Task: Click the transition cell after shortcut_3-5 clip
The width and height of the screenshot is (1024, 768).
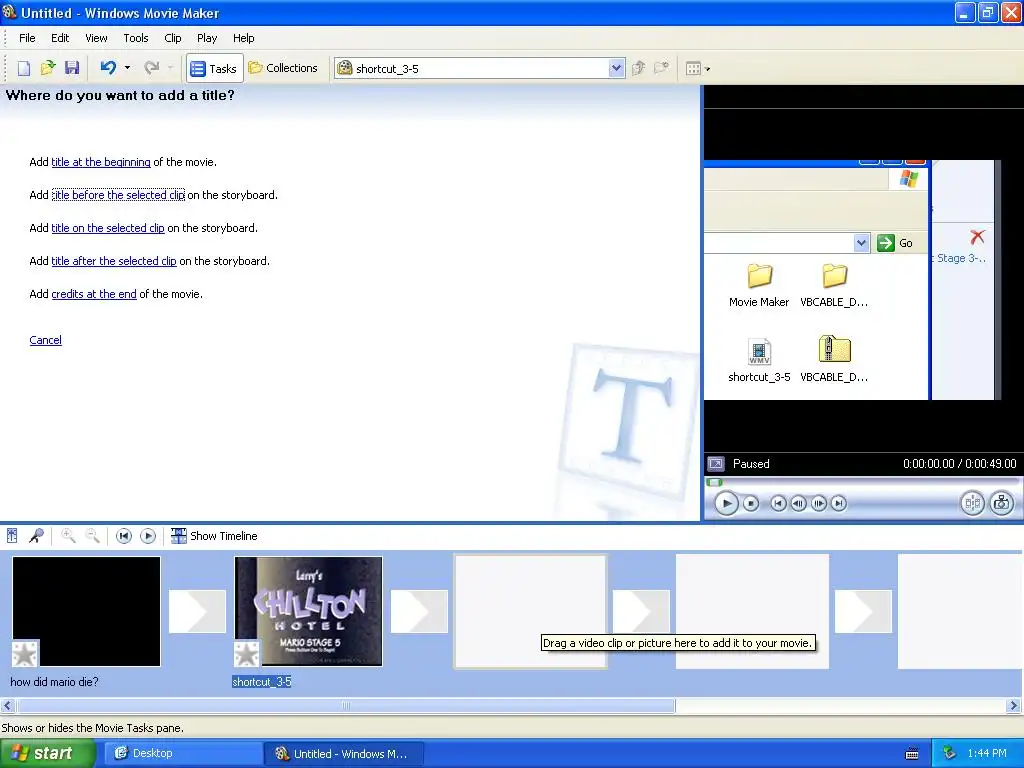Action: coord(419,611)
